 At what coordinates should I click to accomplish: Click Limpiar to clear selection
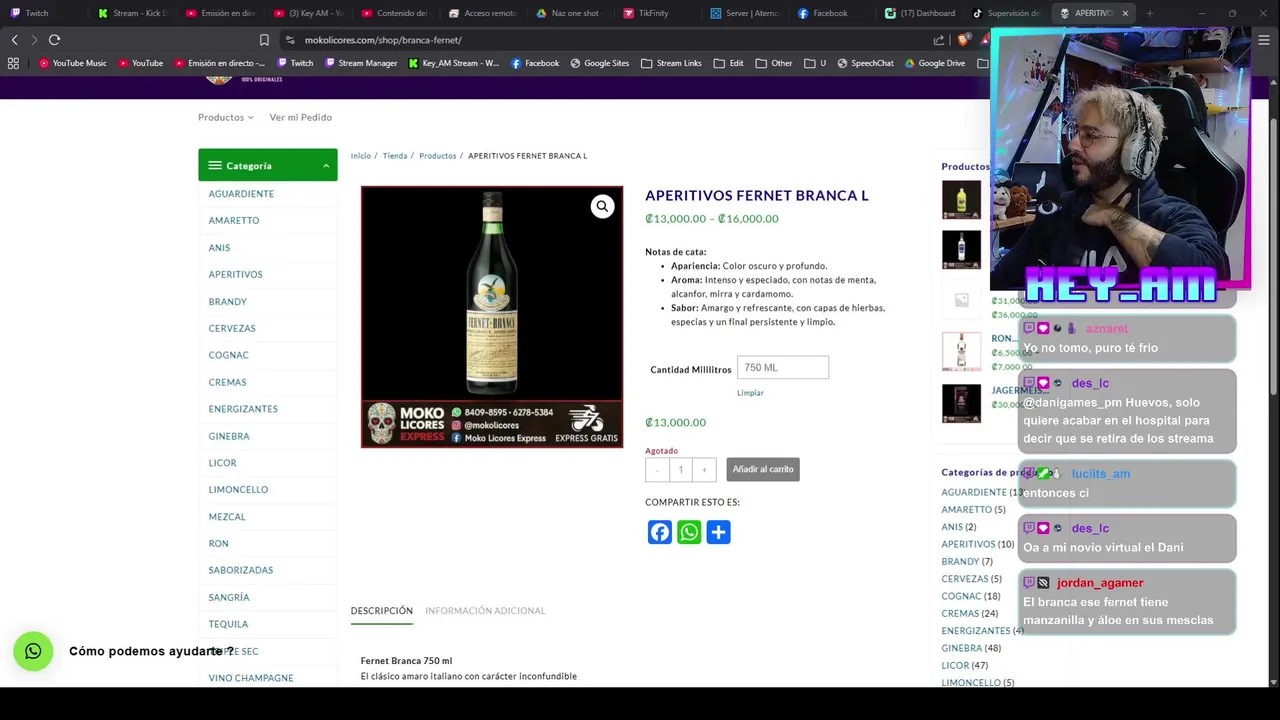coord(750,393)
